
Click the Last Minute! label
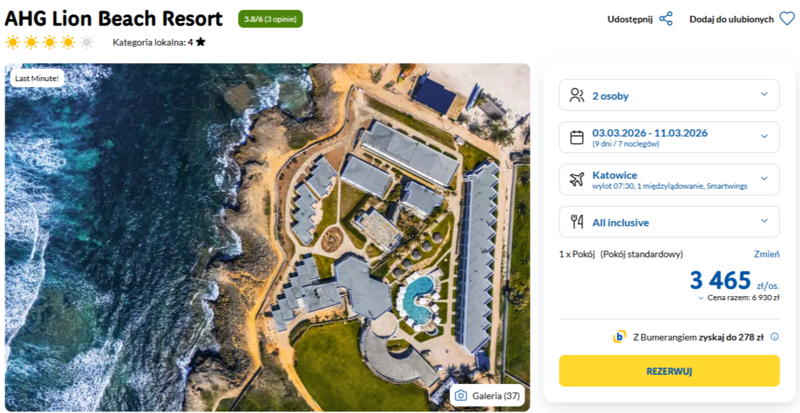pos(37,78)
